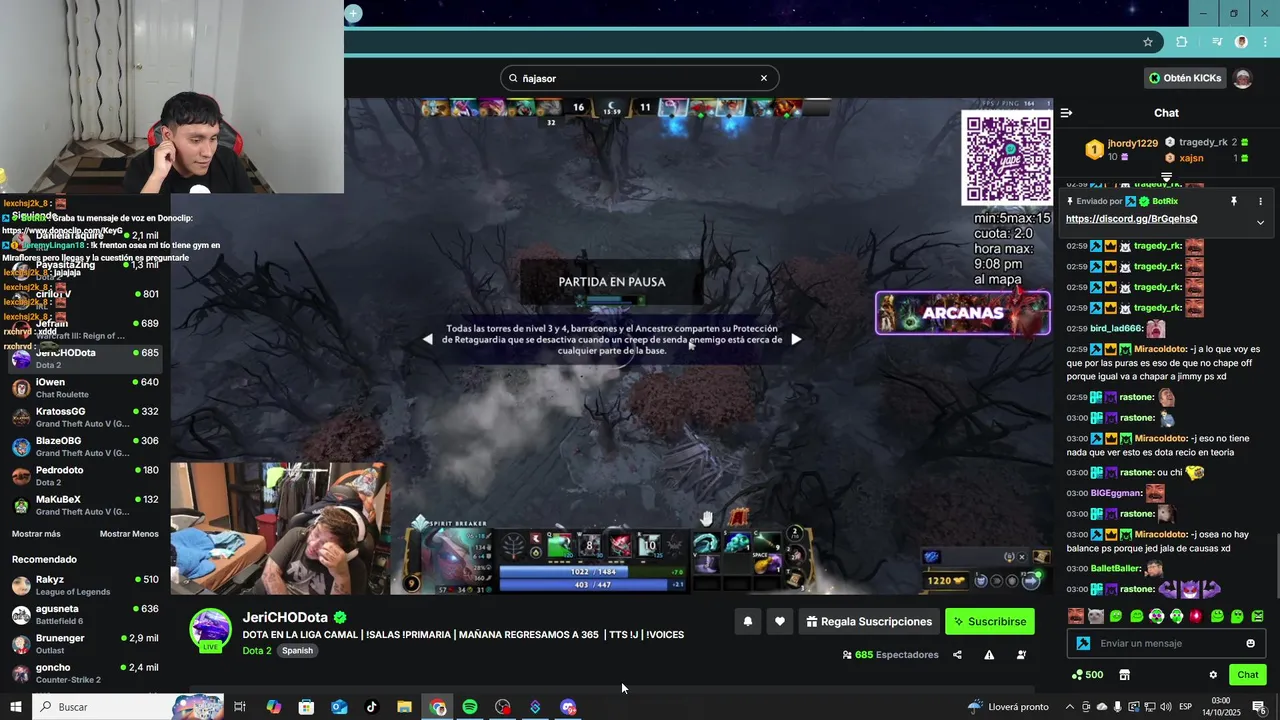The height and width of the screenshot is (720, 1280).
Task: Click the JeriCHODota channel name
Action: tap(285, 618)
